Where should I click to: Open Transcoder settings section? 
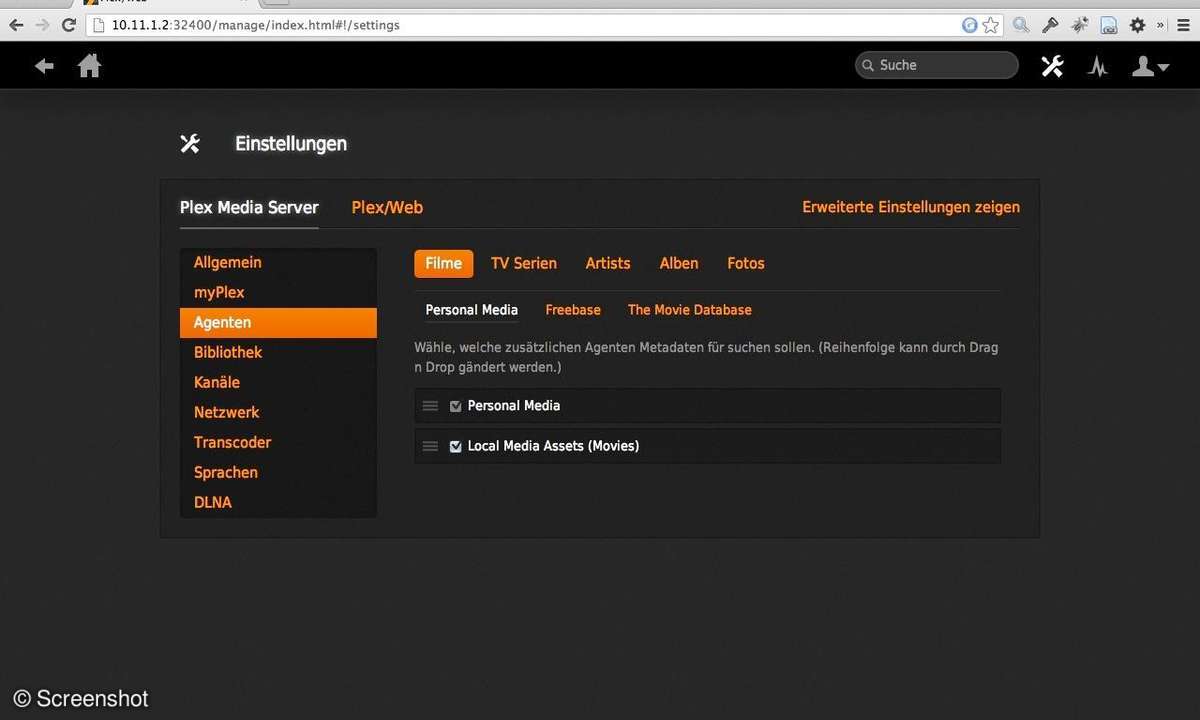tap(278, 443)
